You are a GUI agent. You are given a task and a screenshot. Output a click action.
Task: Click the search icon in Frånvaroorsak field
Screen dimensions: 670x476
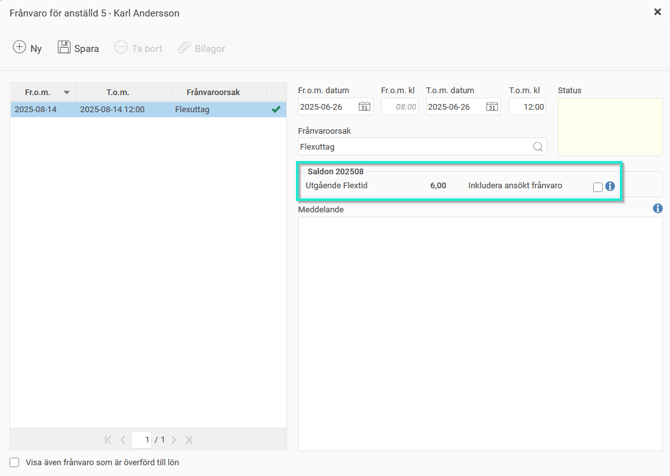538,147
